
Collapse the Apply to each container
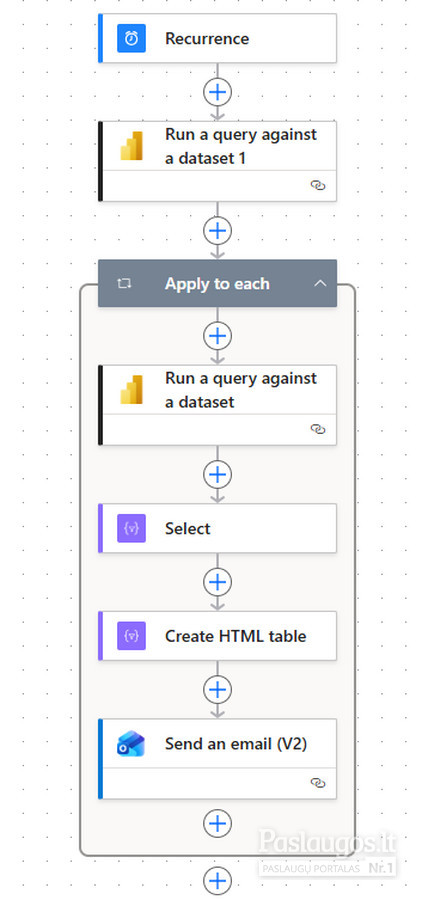tap(320, 284)
